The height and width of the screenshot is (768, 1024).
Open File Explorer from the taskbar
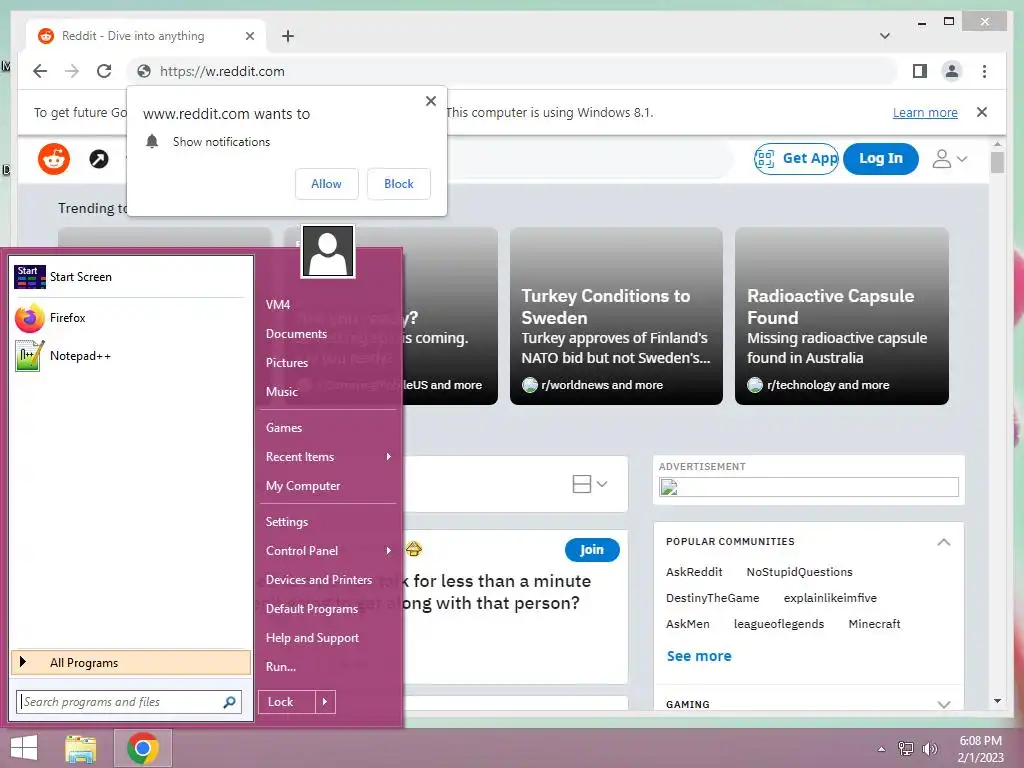(x=81, y=748)
